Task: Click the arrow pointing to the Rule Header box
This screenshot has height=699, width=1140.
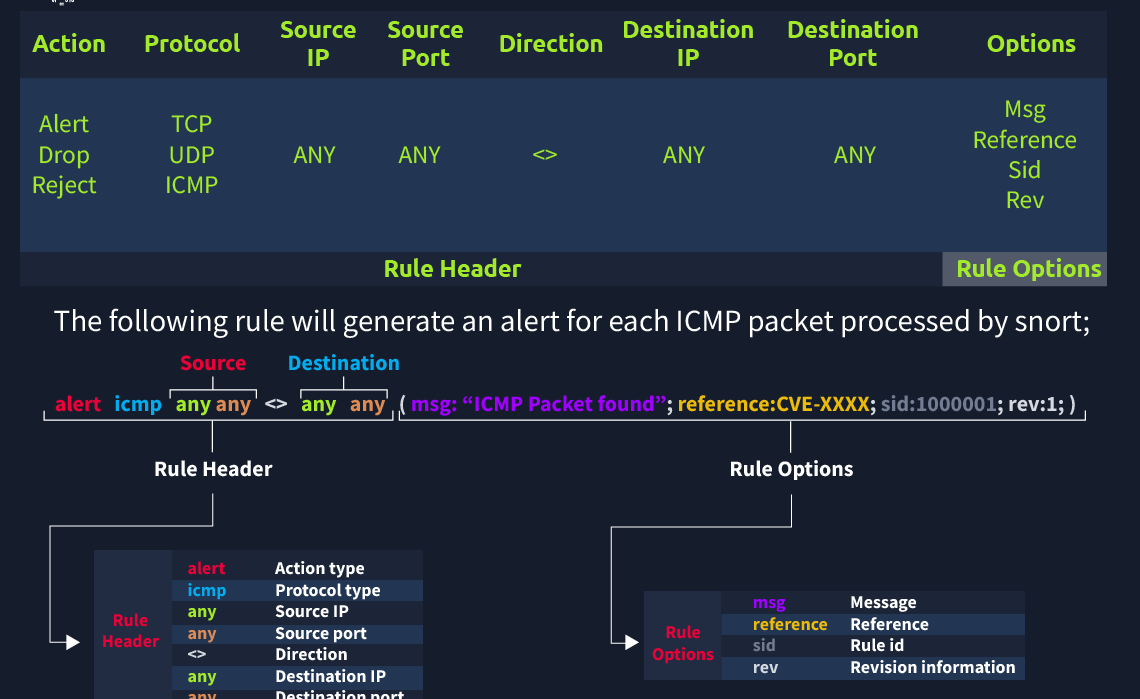Action: coord(71,642)
